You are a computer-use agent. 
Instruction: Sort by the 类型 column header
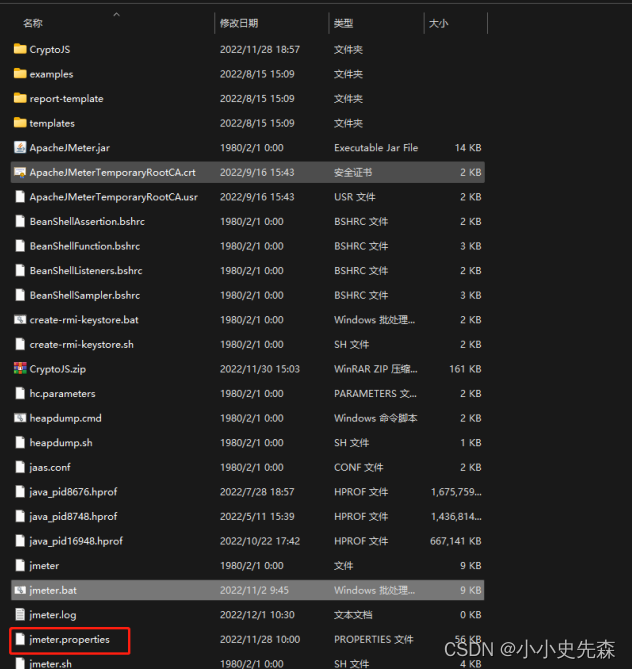tap(344, 23)
